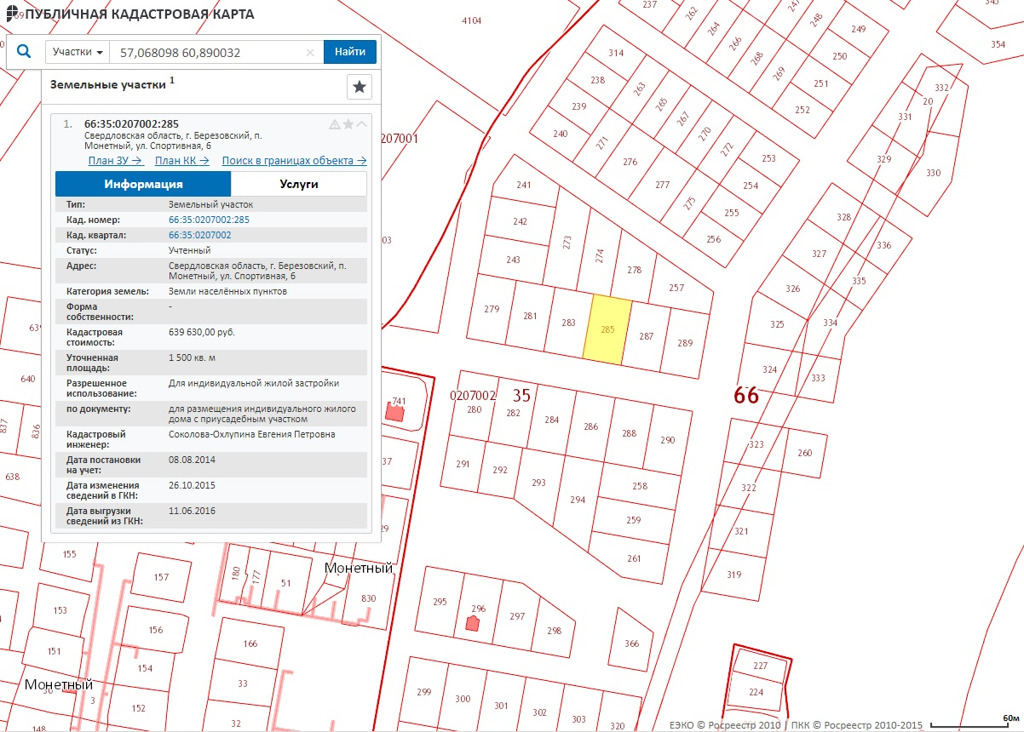Click the magnifier search icon
1024x732 pixels.
(25, 52)
